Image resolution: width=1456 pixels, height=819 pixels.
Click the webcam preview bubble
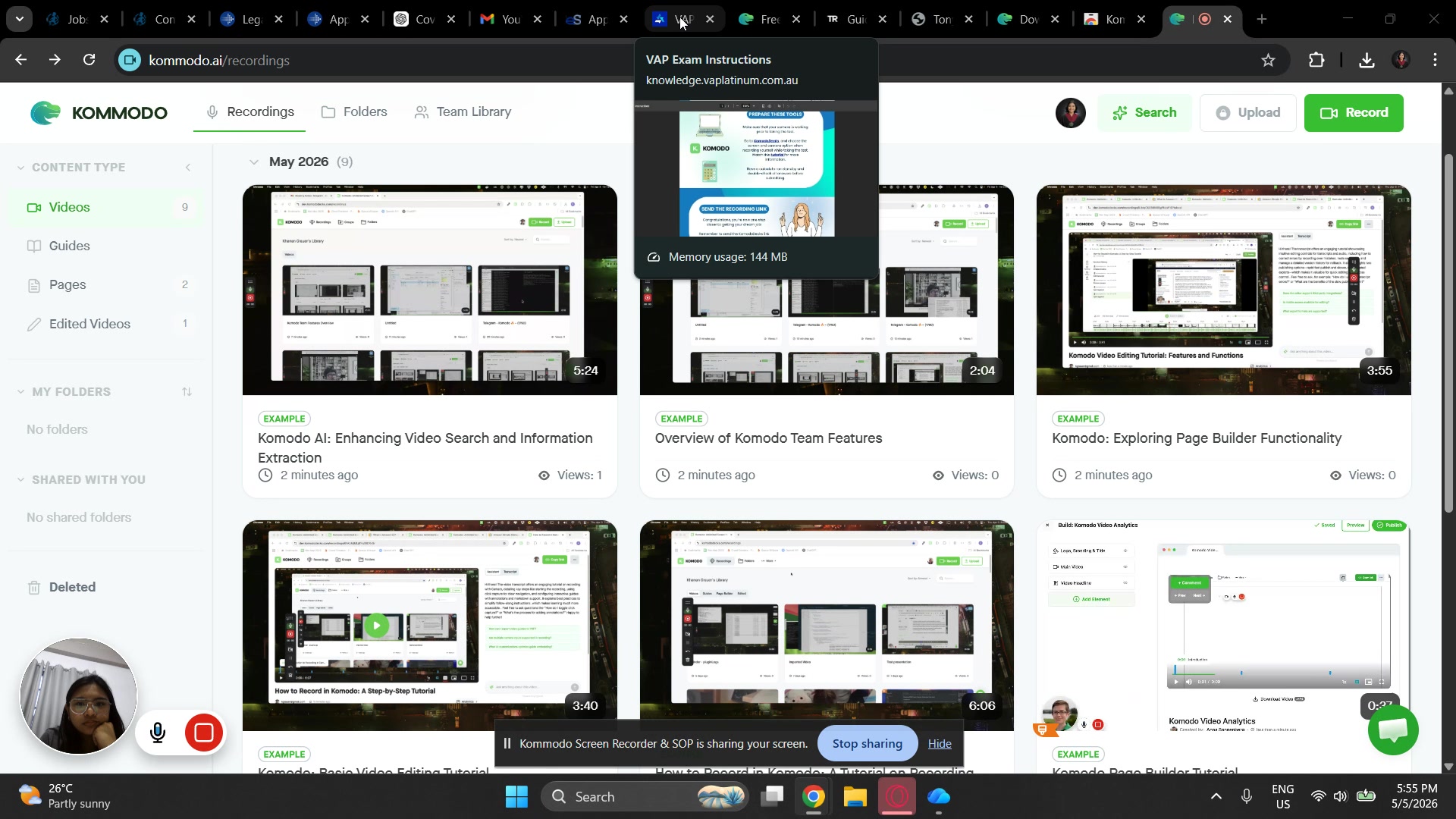point(79,697)
